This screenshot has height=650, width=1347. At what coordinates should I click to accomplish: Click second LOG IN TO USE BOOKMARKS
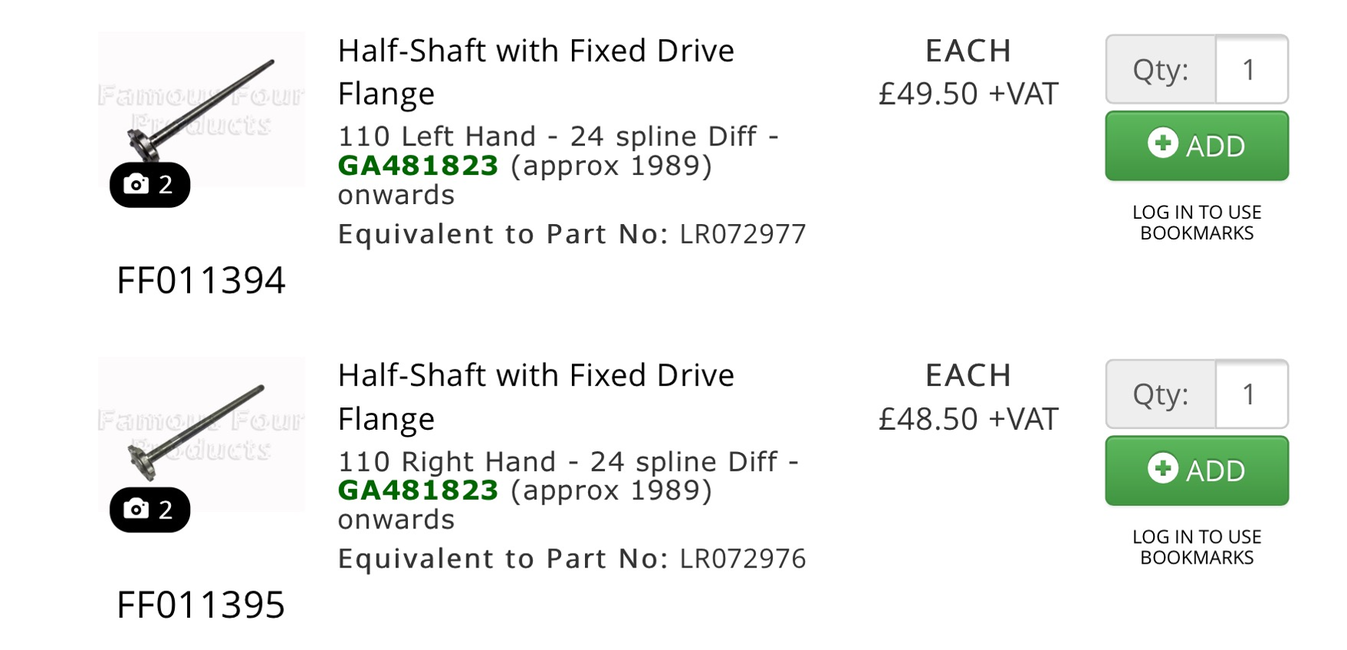coord(1197,548)
